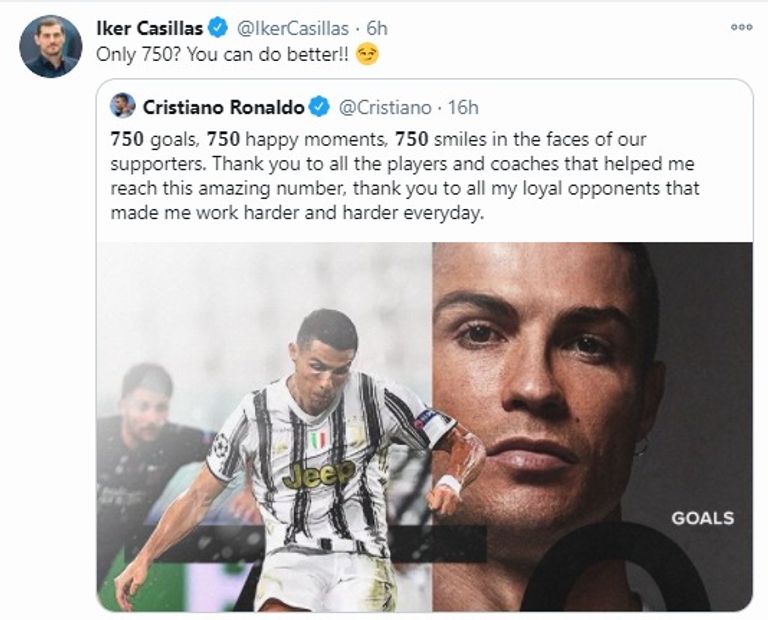Select the Cristiano Ronaldo name in quote

[x=222, y=106]
